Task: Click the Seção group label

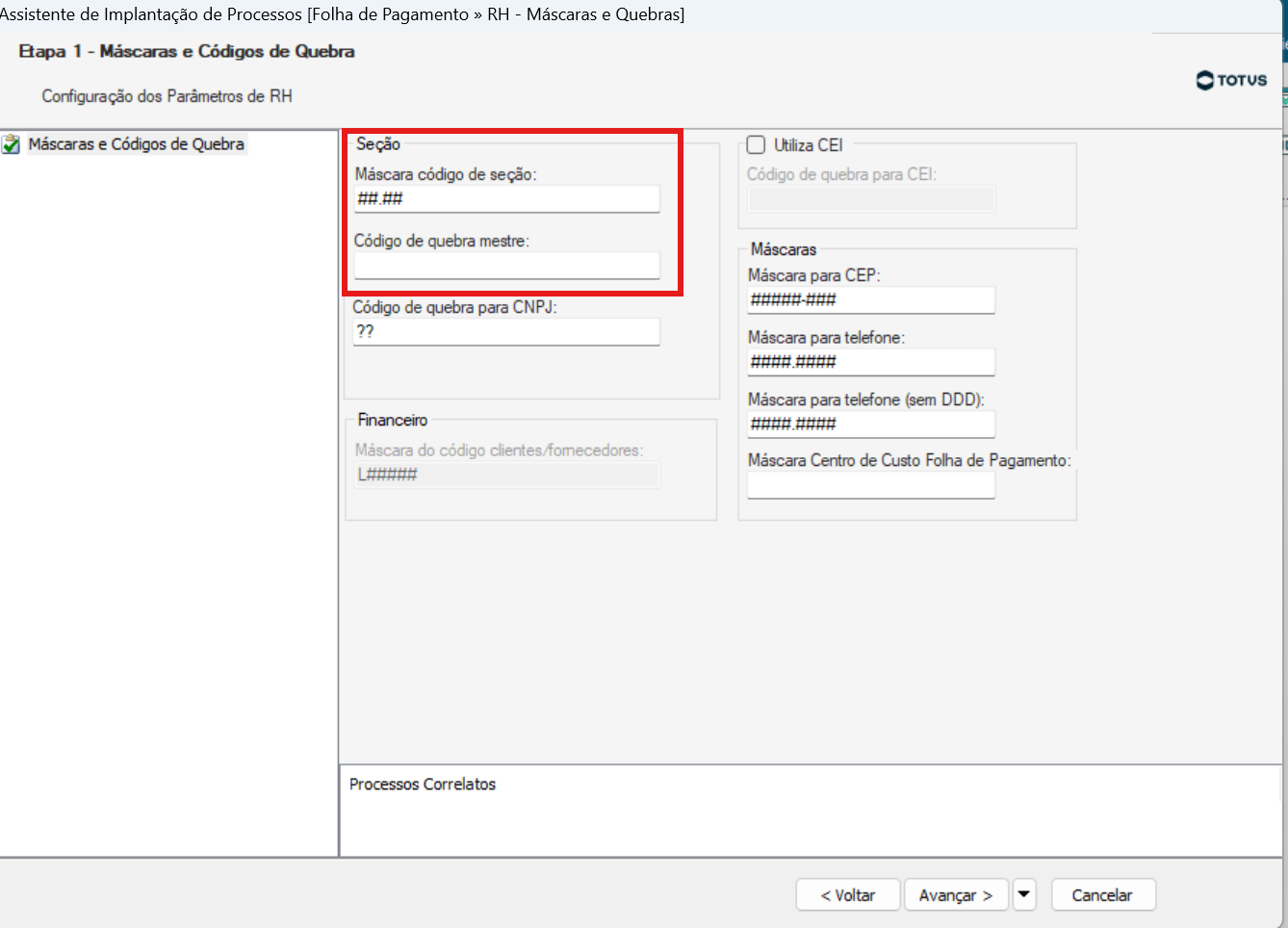Action: [378, 144]
